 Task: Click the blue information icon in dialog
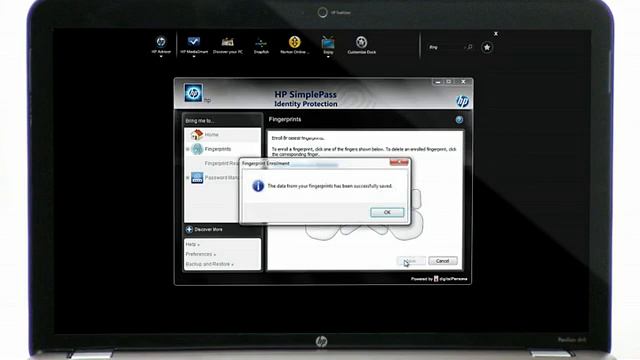click(258, 186)
